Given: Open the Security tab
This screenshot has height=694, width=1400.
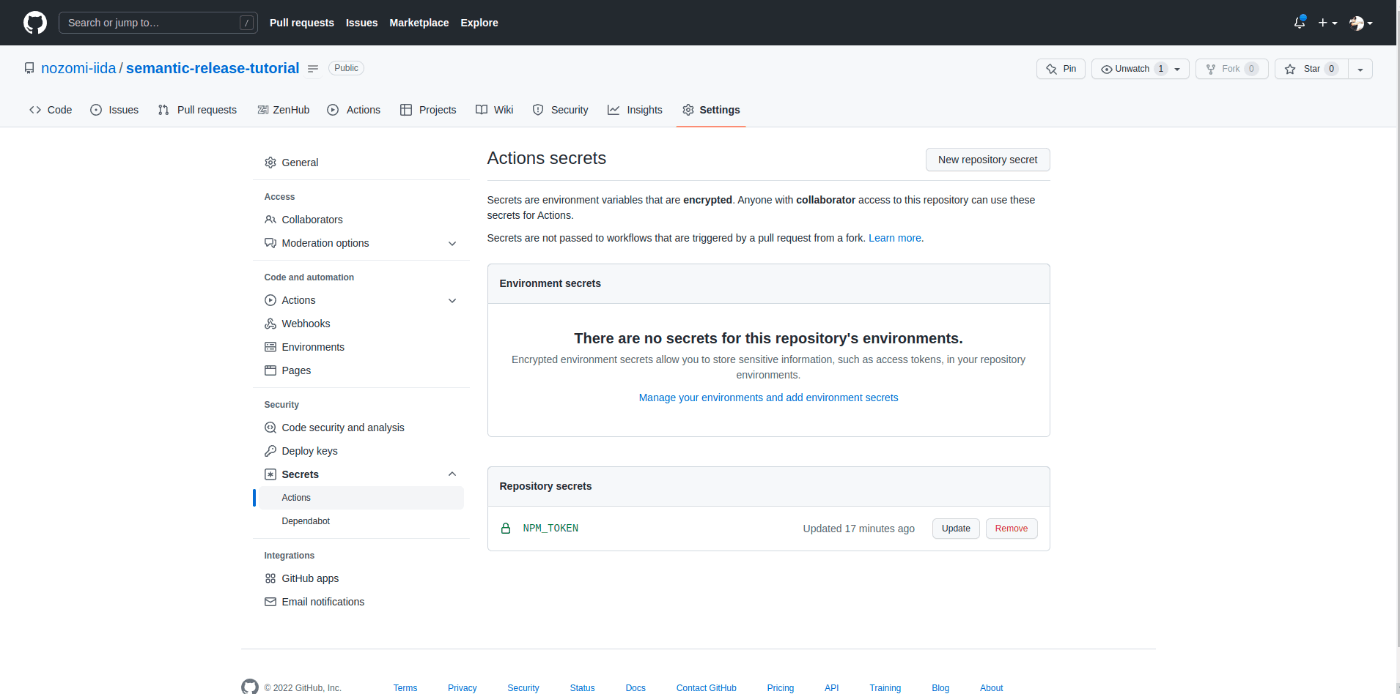Looking at the screenshot, I should (x=560, y=110).
